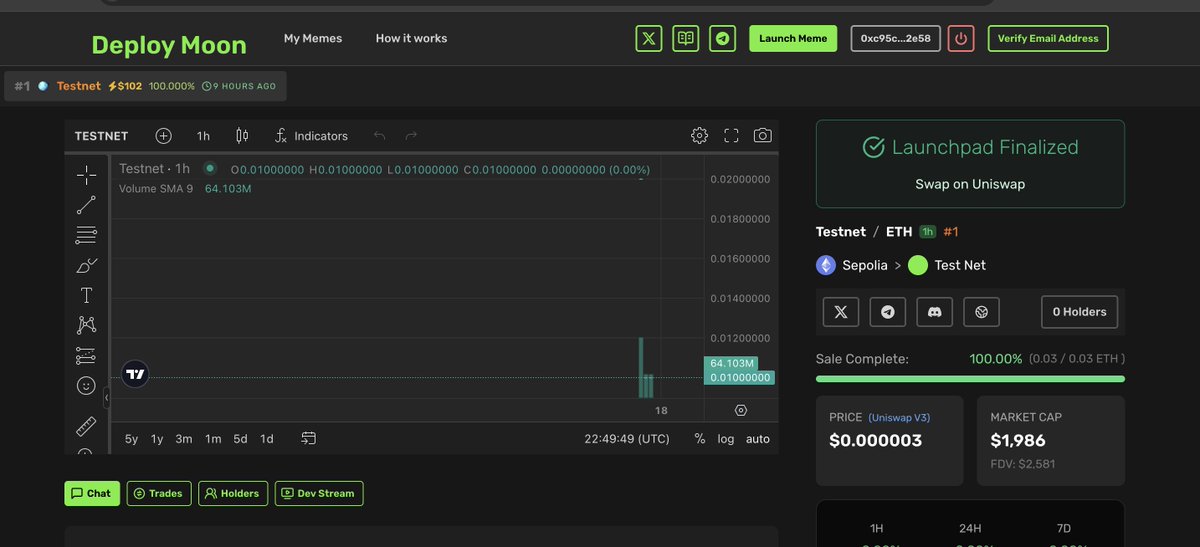The height and width of the screenshot is (547, 1200).
Task: Click the token's X social button
Action: (841, 312)
